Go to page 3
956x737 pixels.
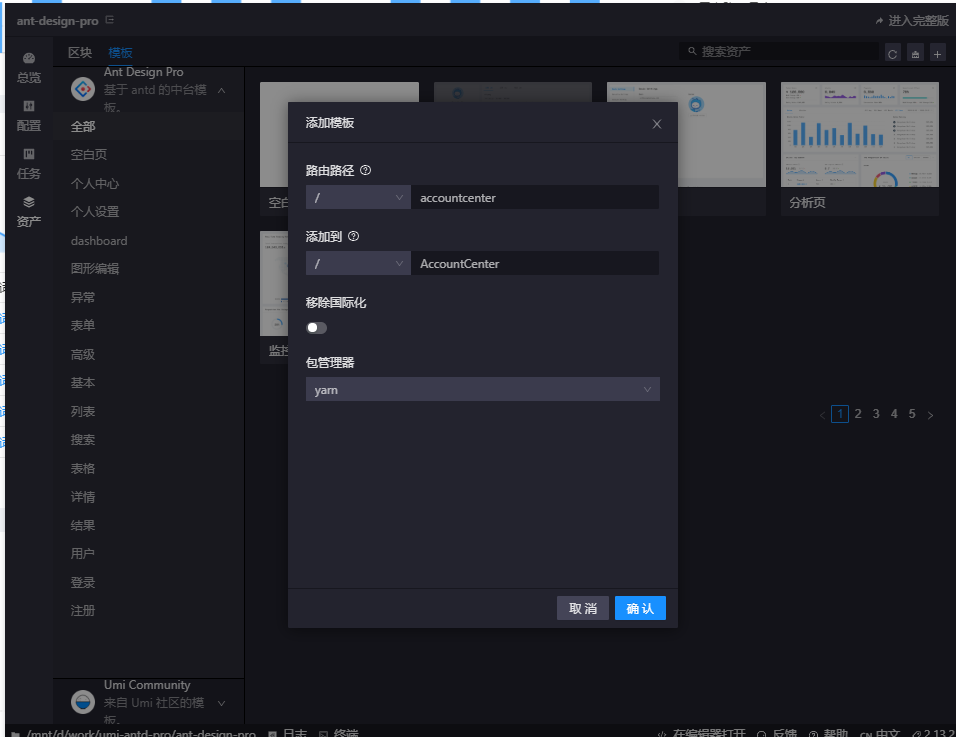click(x=876, y=414)
